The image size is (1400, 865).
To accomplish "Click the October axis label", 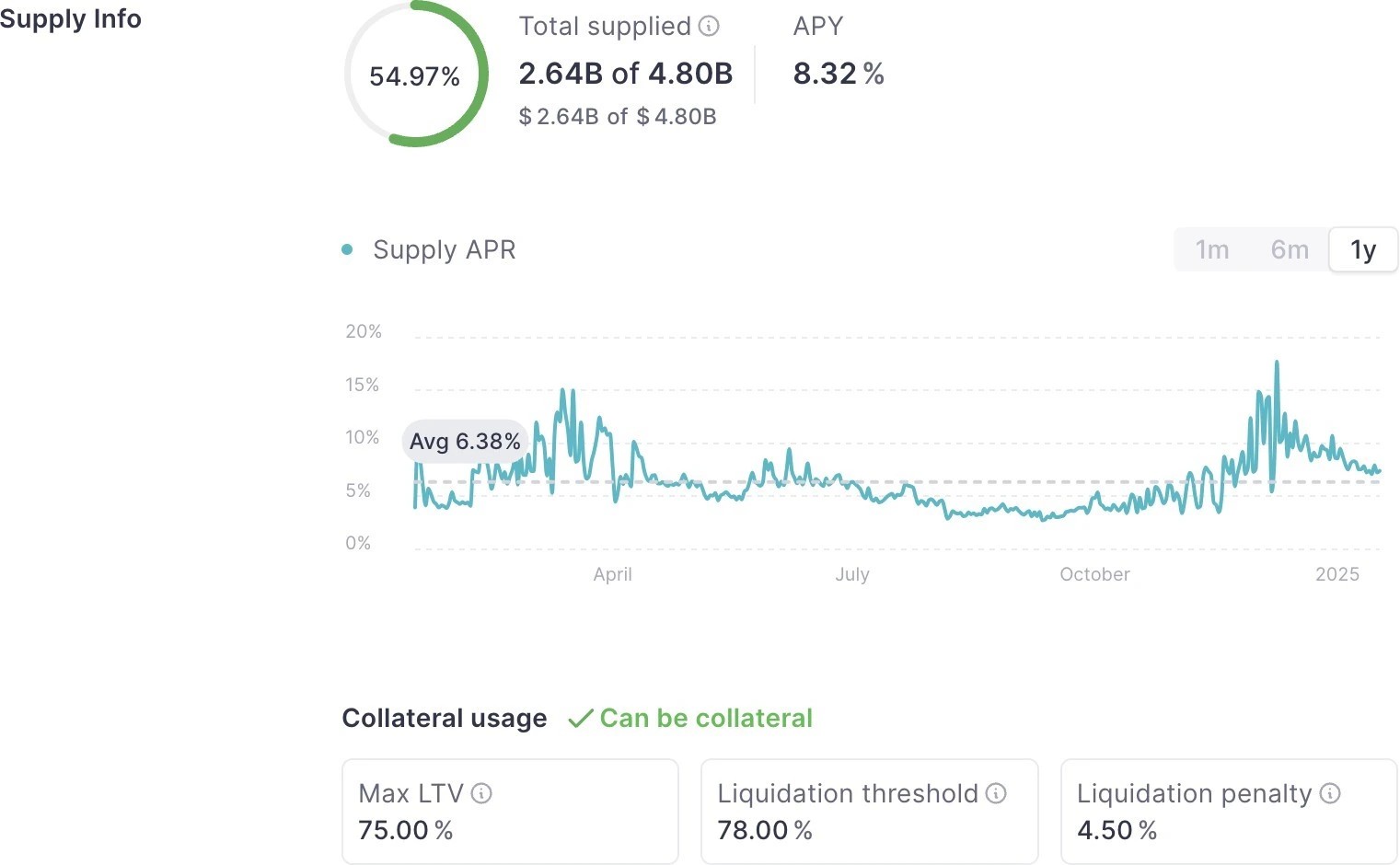I will (x=1094, y=574).
